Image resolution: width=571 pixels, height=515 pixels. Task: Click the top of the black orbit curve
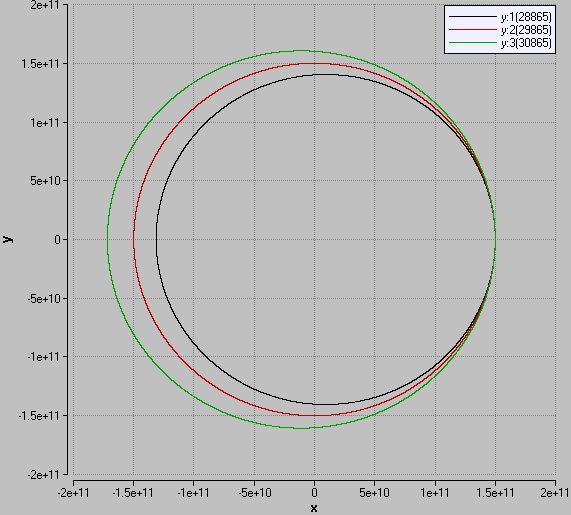pyautogui.click(x=326, y=74)
